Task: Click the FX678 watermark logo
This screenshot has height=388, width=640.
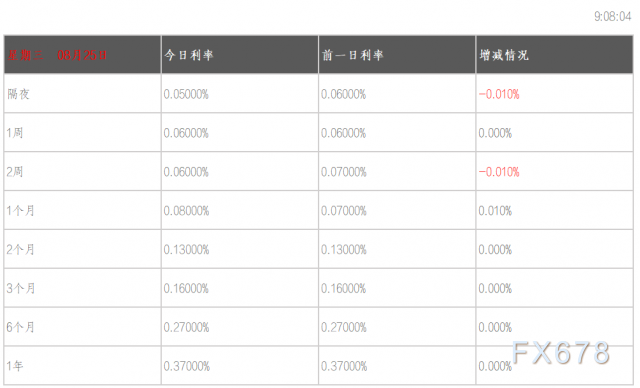Action: point(561,353)
